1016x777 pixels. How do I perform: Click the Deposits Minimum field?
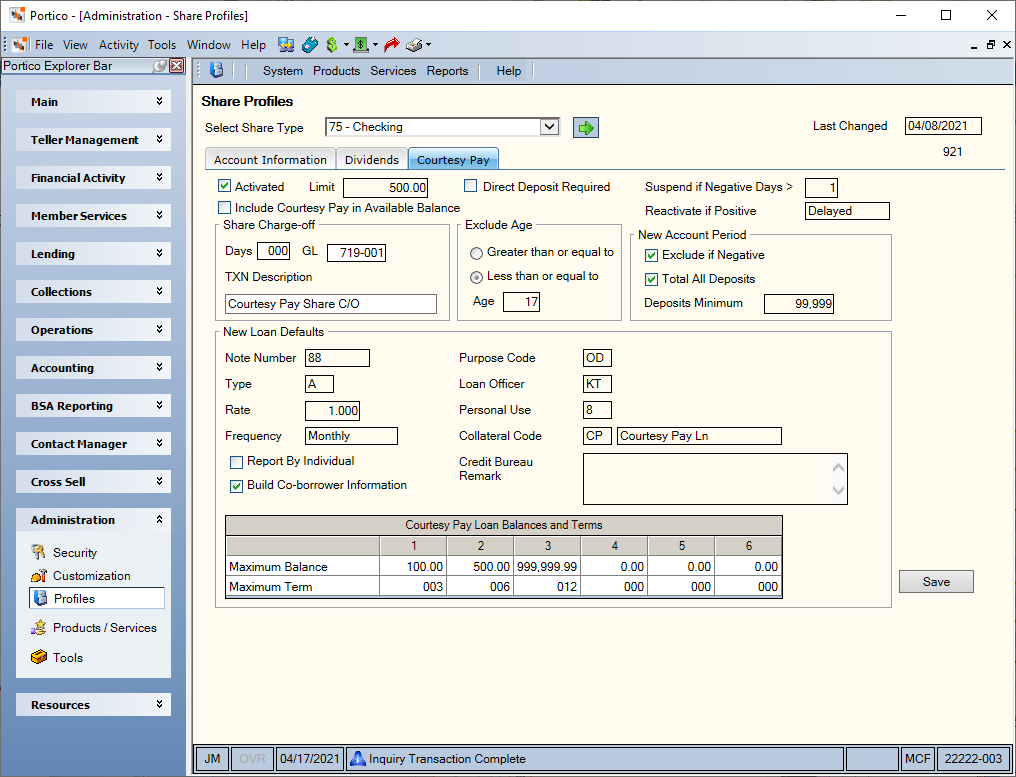point(799,303)
